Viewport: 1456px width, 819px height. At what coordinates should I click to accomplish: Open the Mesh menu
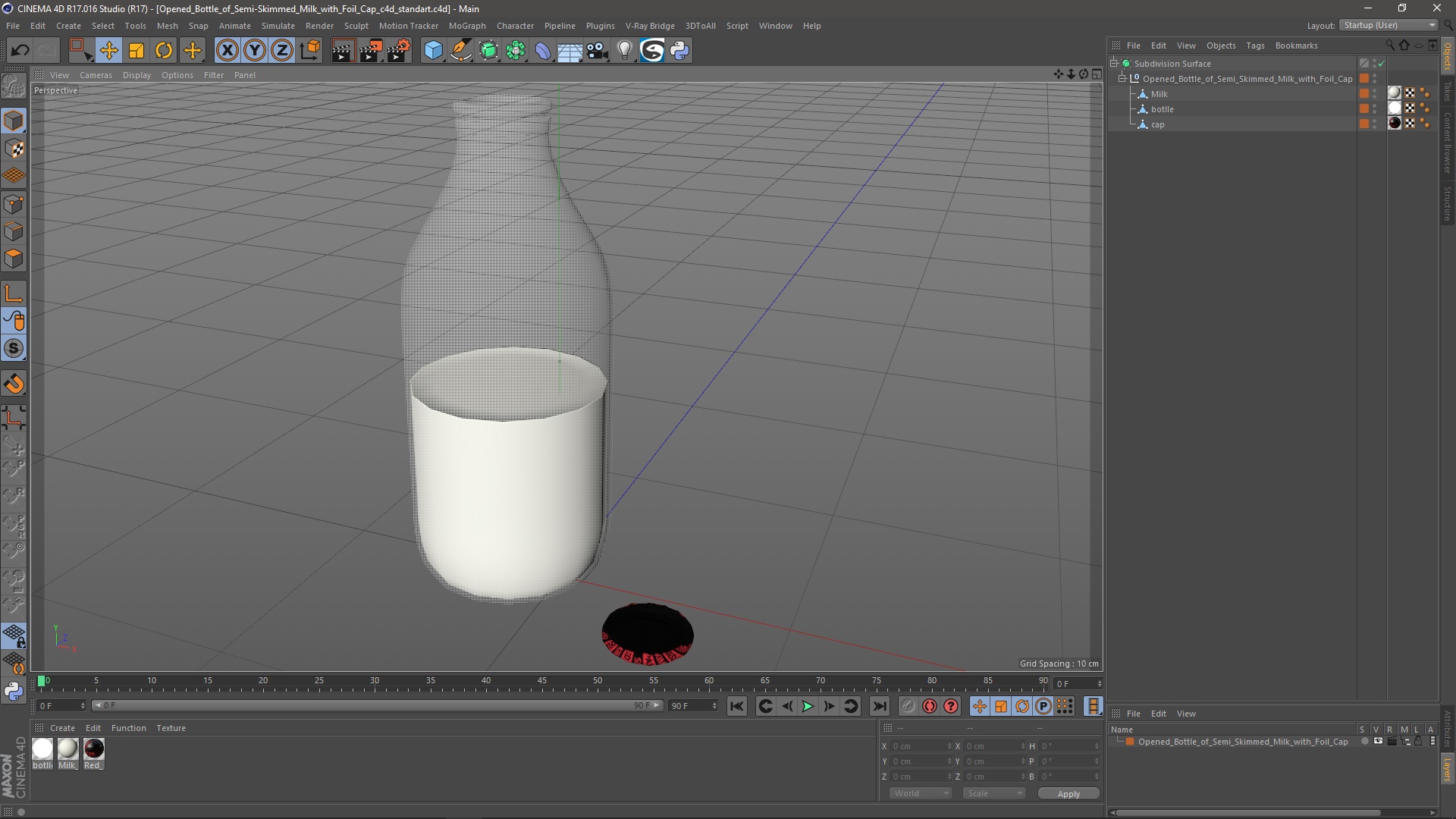[x=167, y=26]
